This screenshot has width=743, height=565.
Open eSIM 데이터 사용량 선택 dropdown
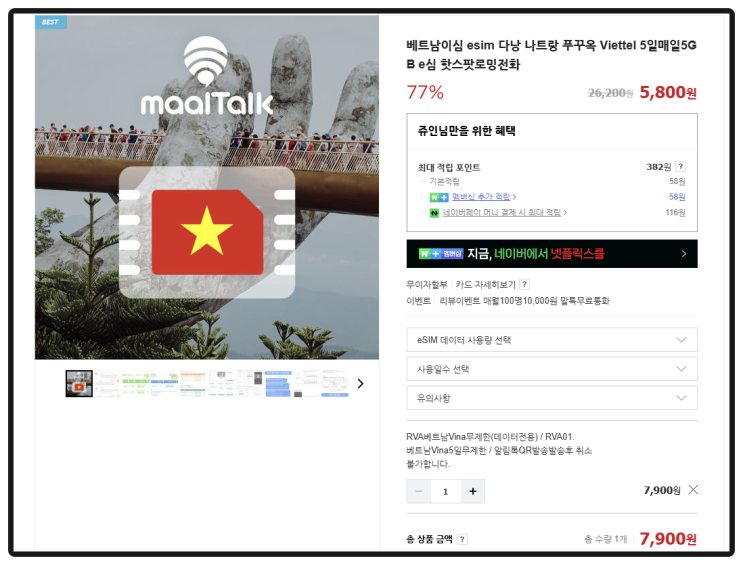(x=552, y=340)
